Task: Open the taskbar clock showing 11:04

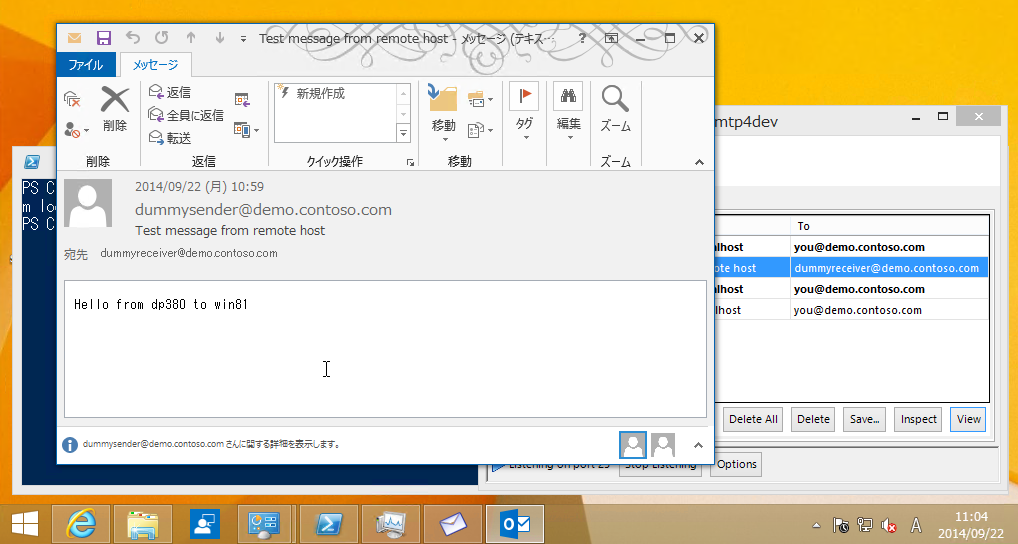Action: pyautogui.click(x=971, y=525)
